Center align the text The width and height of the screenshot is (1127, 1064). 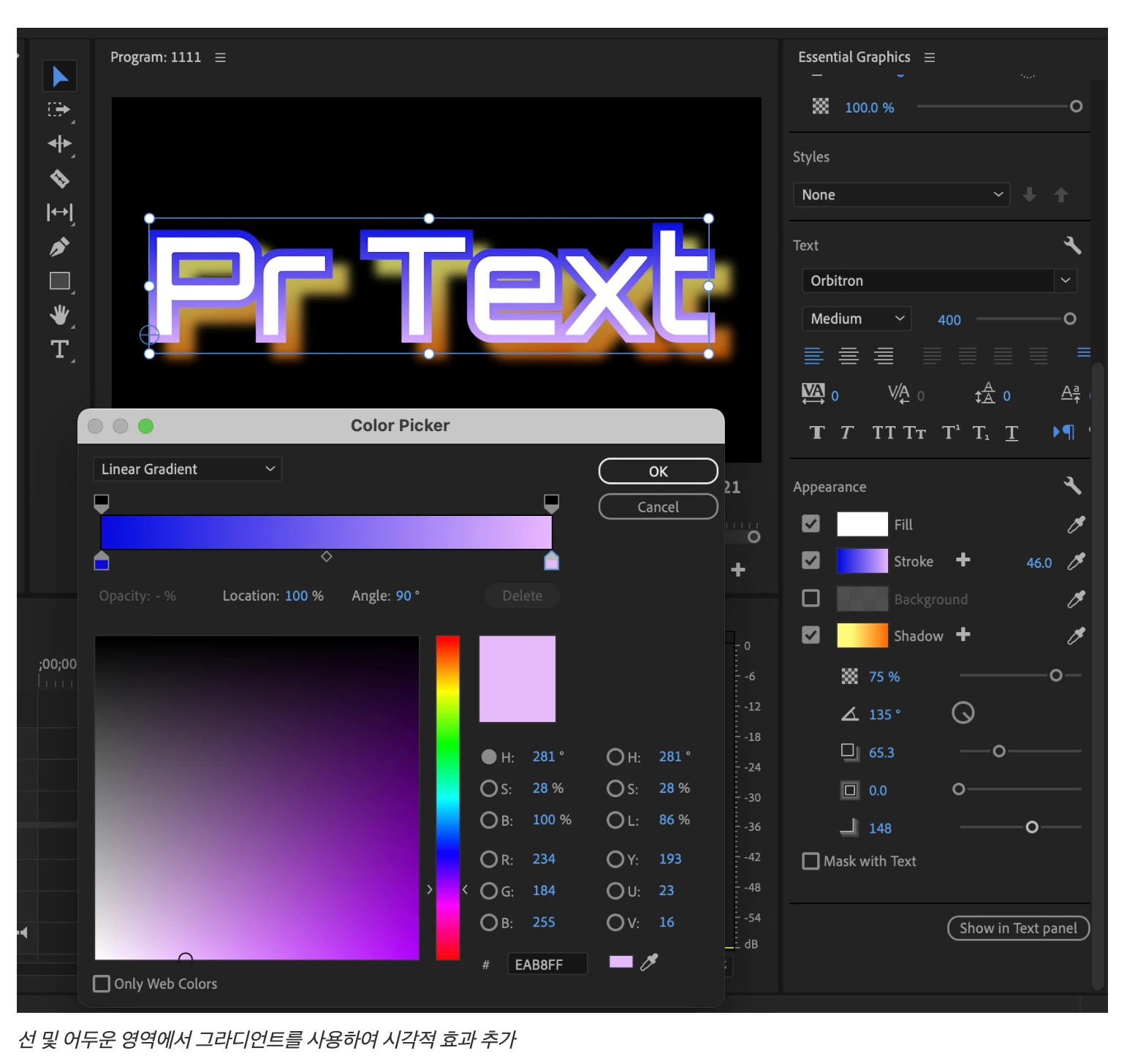click(x=849, y=356)
